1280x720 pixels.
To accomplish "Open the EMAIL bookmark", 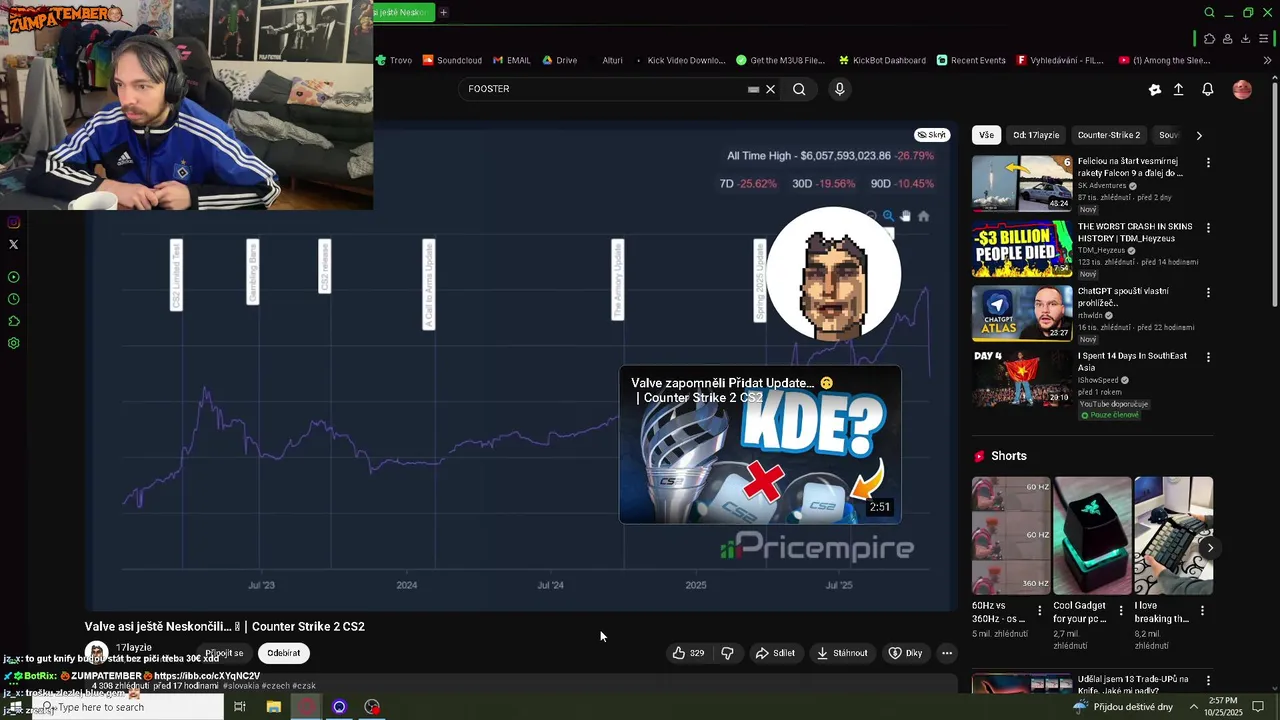I will pyautogui.click(x=511, y=60).
